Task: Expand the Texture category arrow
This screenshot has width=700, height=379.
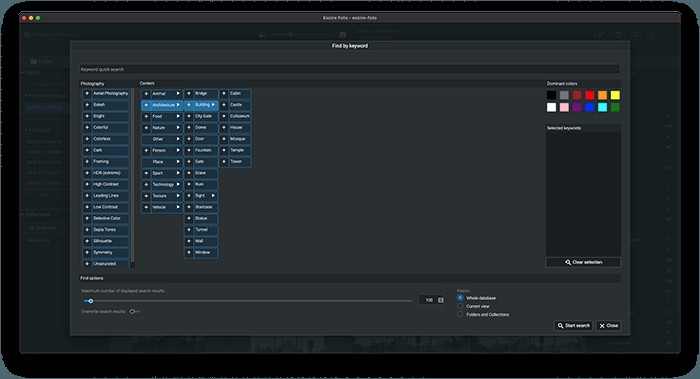Action: (x=178, y=196)
